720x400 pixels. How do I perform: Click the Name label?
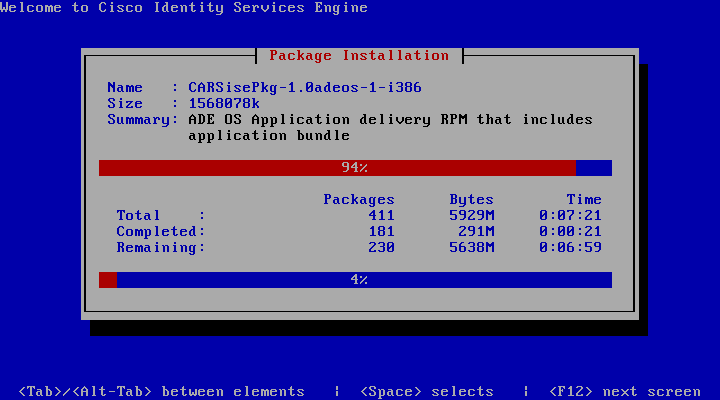tap(125, 87)
